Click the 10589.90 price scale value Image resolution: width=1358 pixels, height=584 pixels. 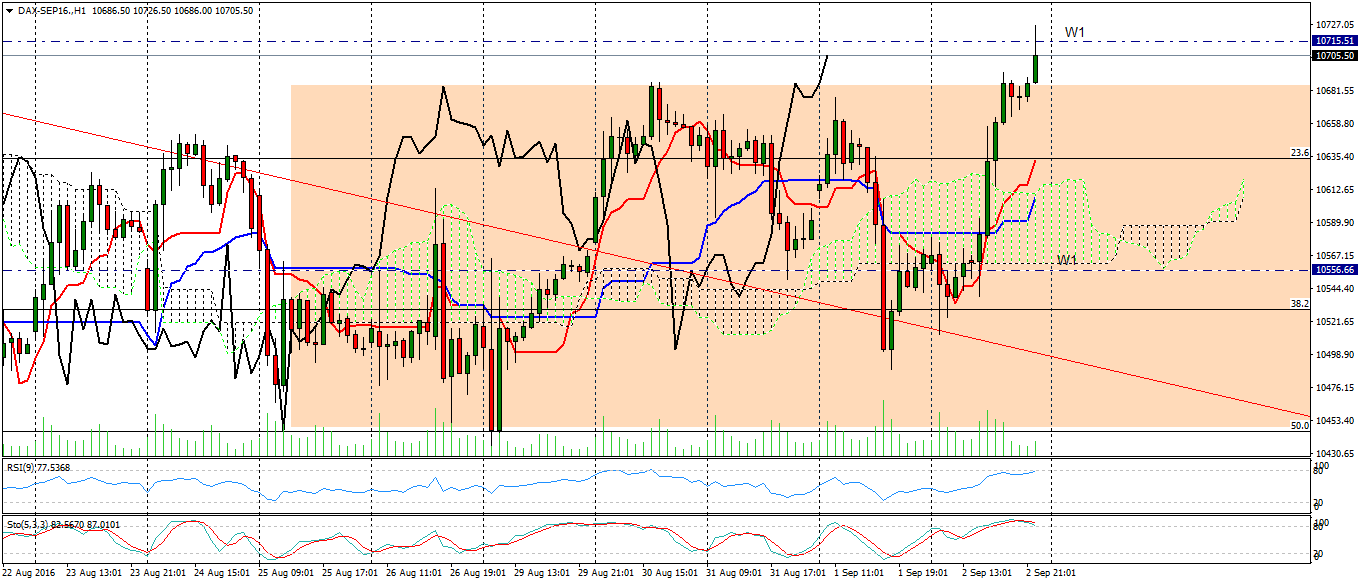pyautogui.click(x=1335, y=222)
